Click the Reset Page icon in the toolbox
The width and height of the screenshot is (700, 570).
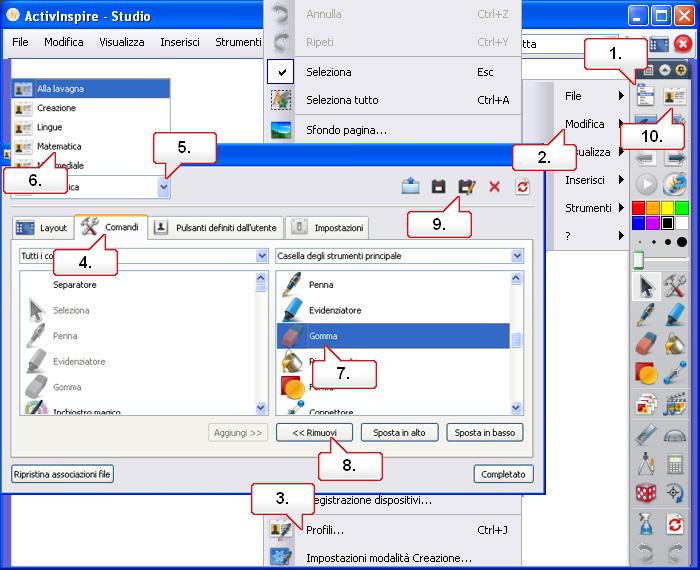click(x=675, y=523)
